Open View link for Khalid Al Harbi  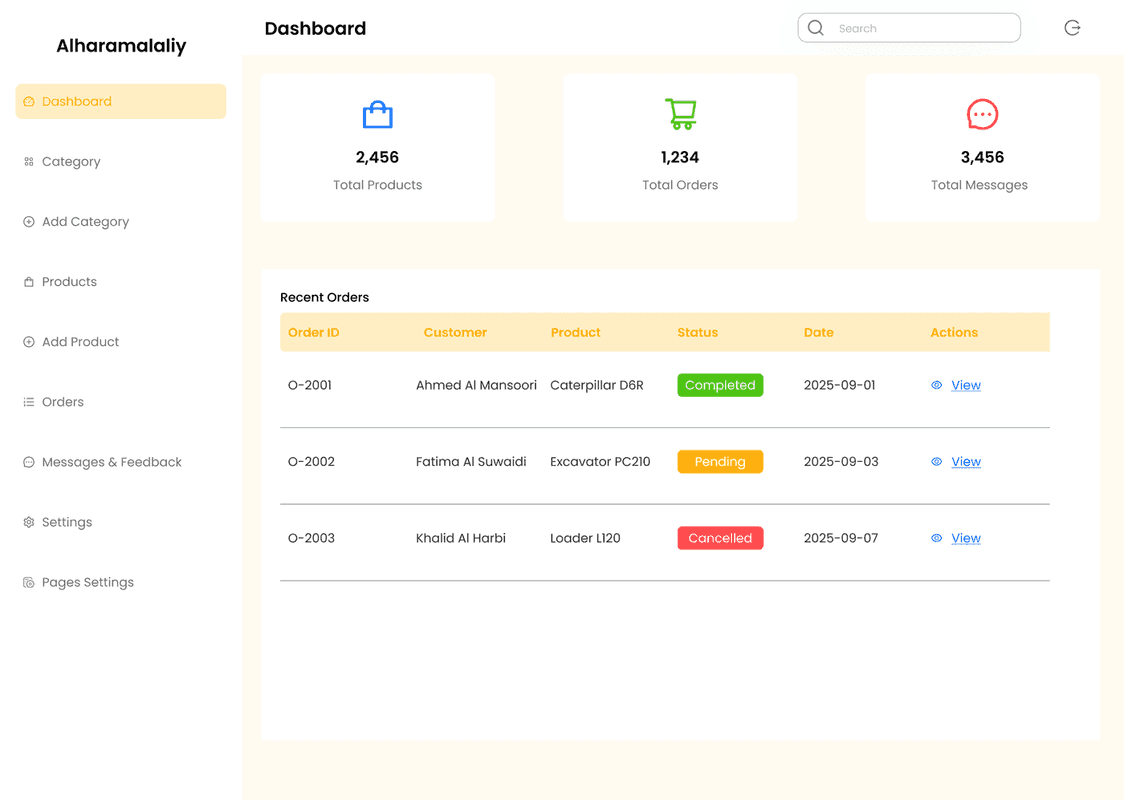click(x=966, y=538)
